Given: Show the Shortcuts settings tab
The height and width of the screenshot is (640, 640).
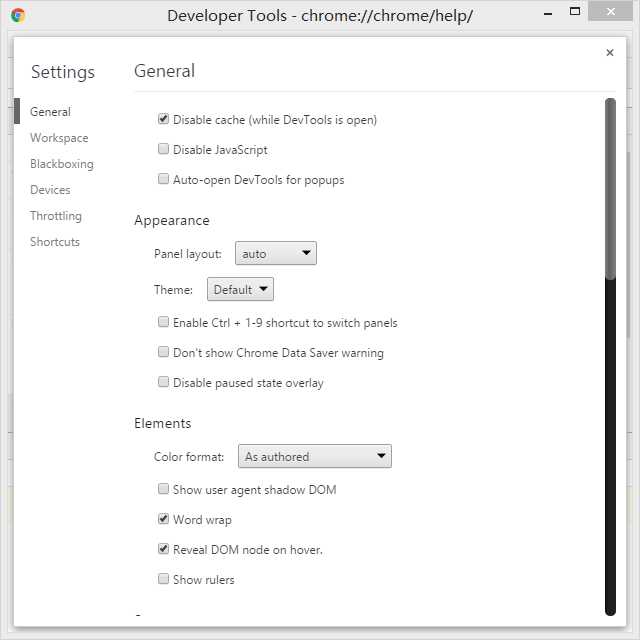Looking at the screenshot, I should click(x=55, y=242).
